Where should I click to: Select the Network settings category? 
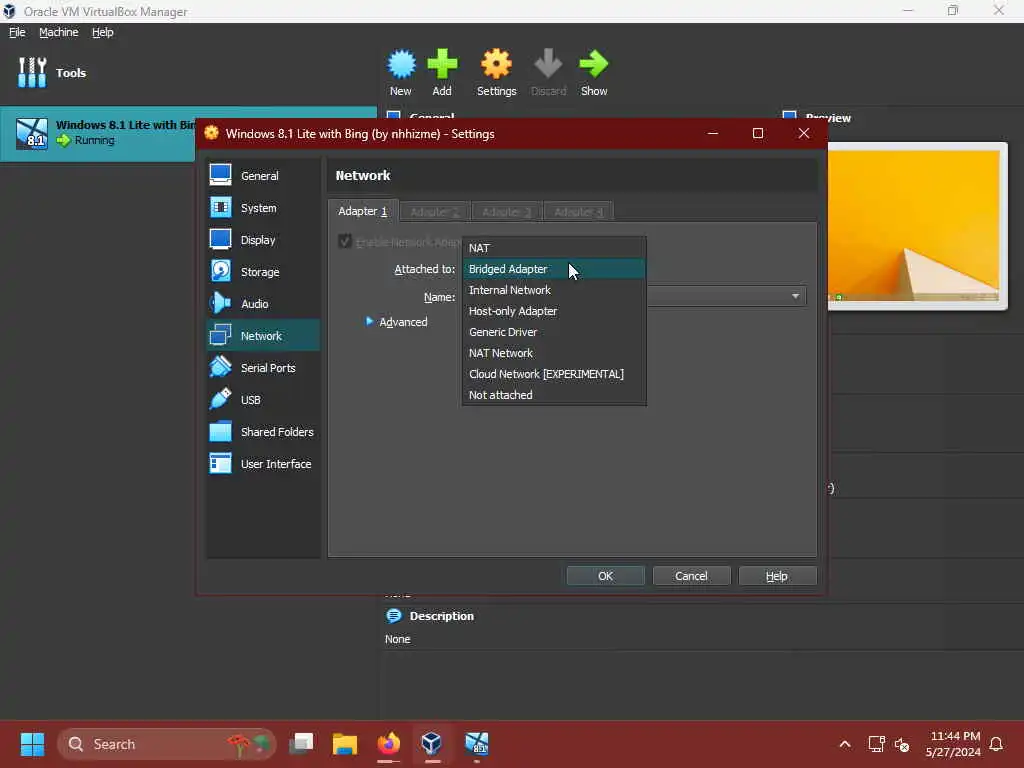pyautogui.click(x=263, y=336)
